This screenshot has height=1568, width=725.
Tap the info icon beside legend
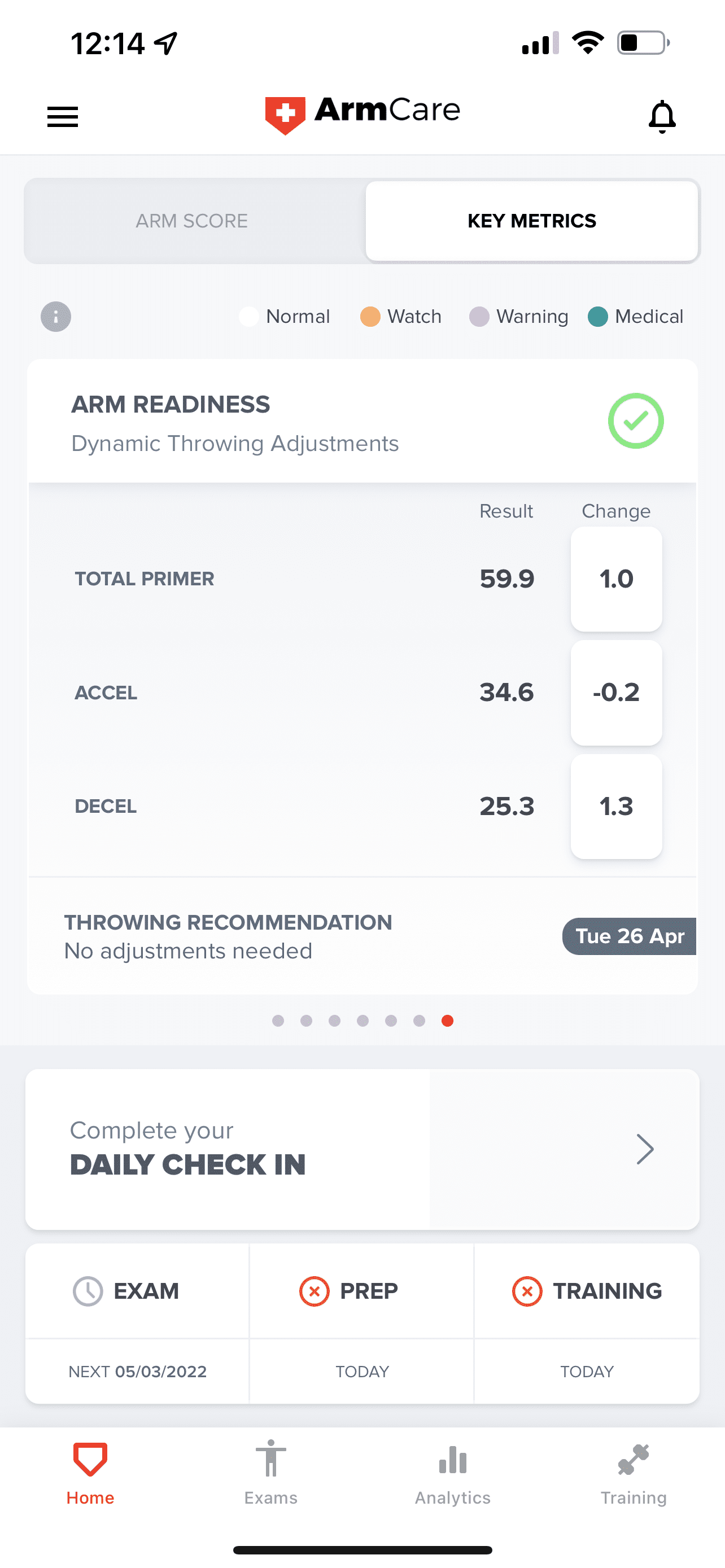pos(56,317)
